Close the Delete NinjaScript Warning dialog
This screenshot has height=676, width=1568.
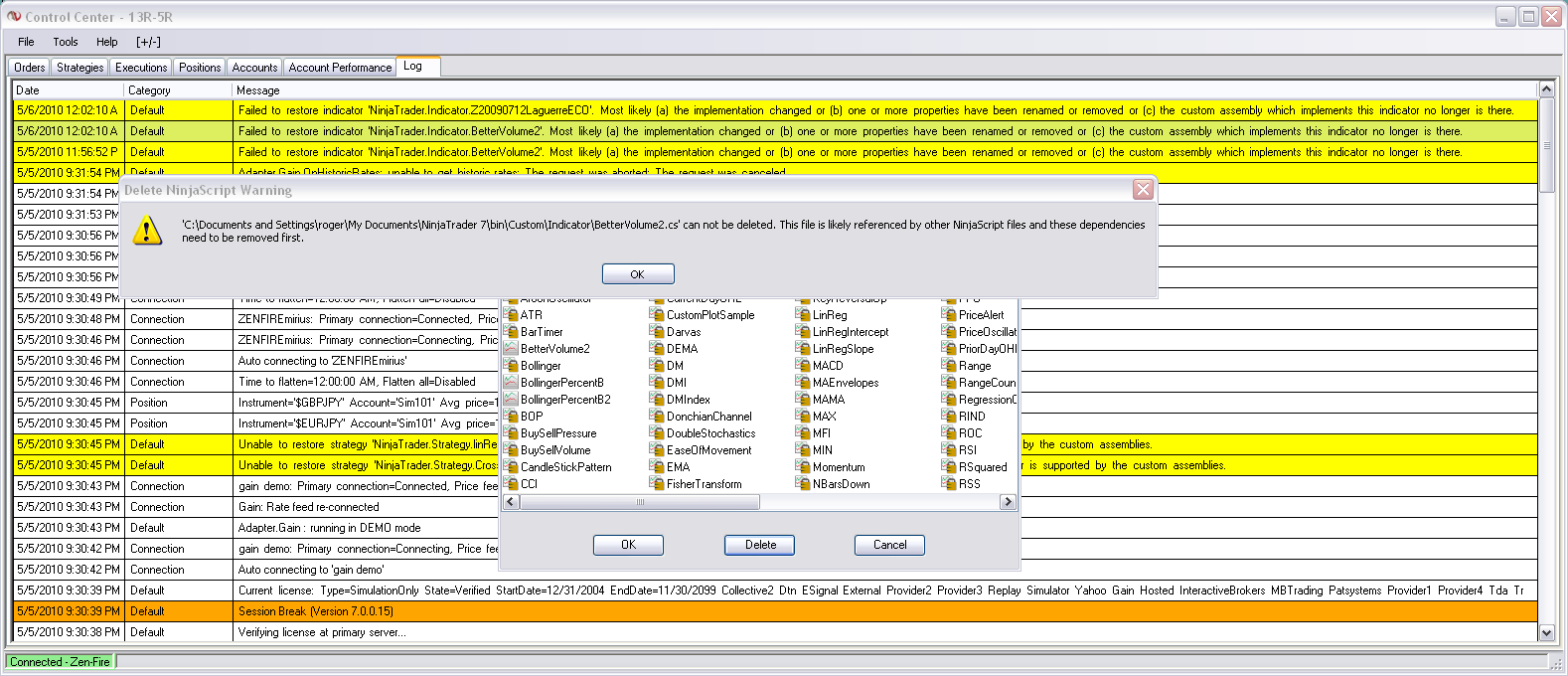1143,190
